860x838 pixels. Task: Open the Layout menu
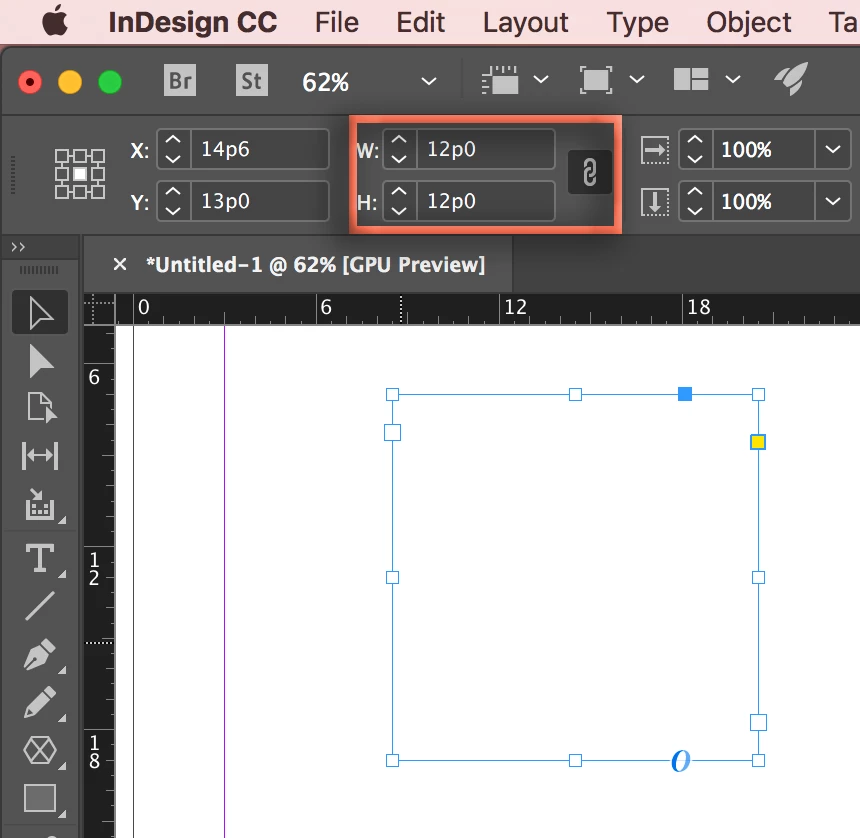pos(525,23)
